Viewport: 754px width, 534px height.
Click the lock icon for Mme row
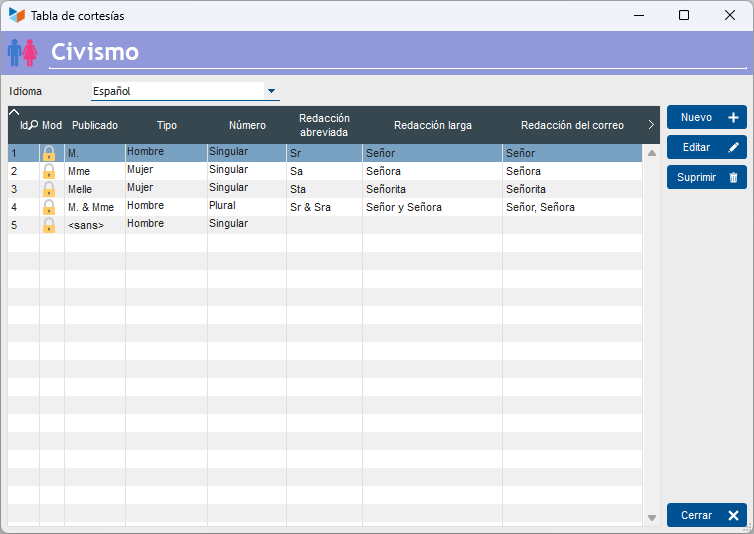[48, 171]
